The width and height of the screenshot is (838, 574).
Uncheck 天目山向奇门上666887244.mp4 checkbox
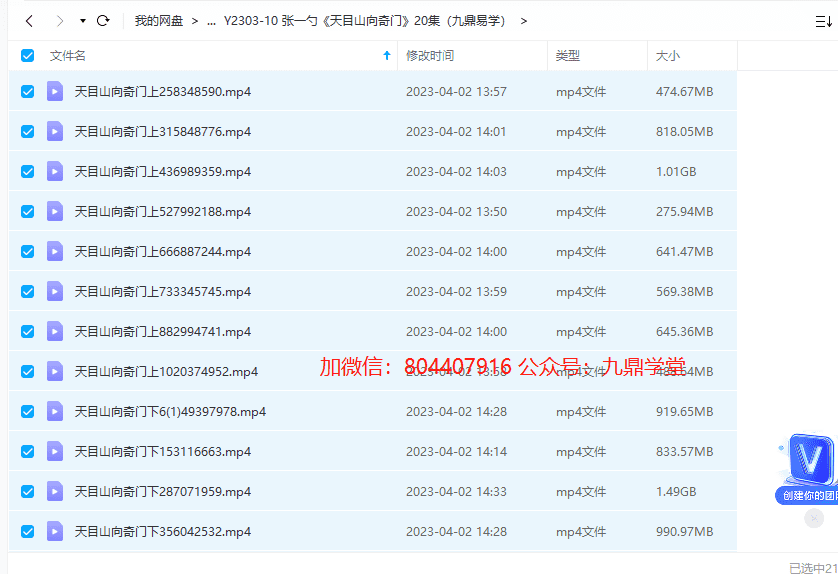tap(28, 251)
